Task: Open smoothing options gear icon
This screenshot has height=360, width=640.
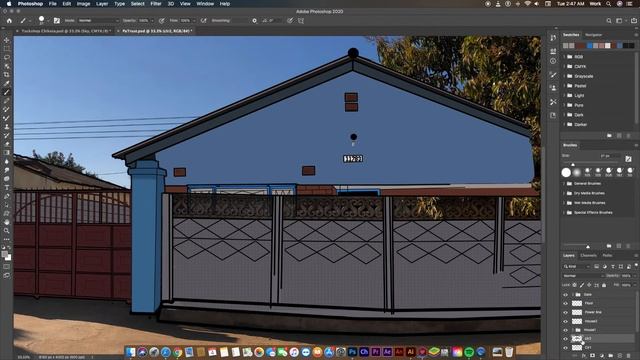Action: (254, 20)
